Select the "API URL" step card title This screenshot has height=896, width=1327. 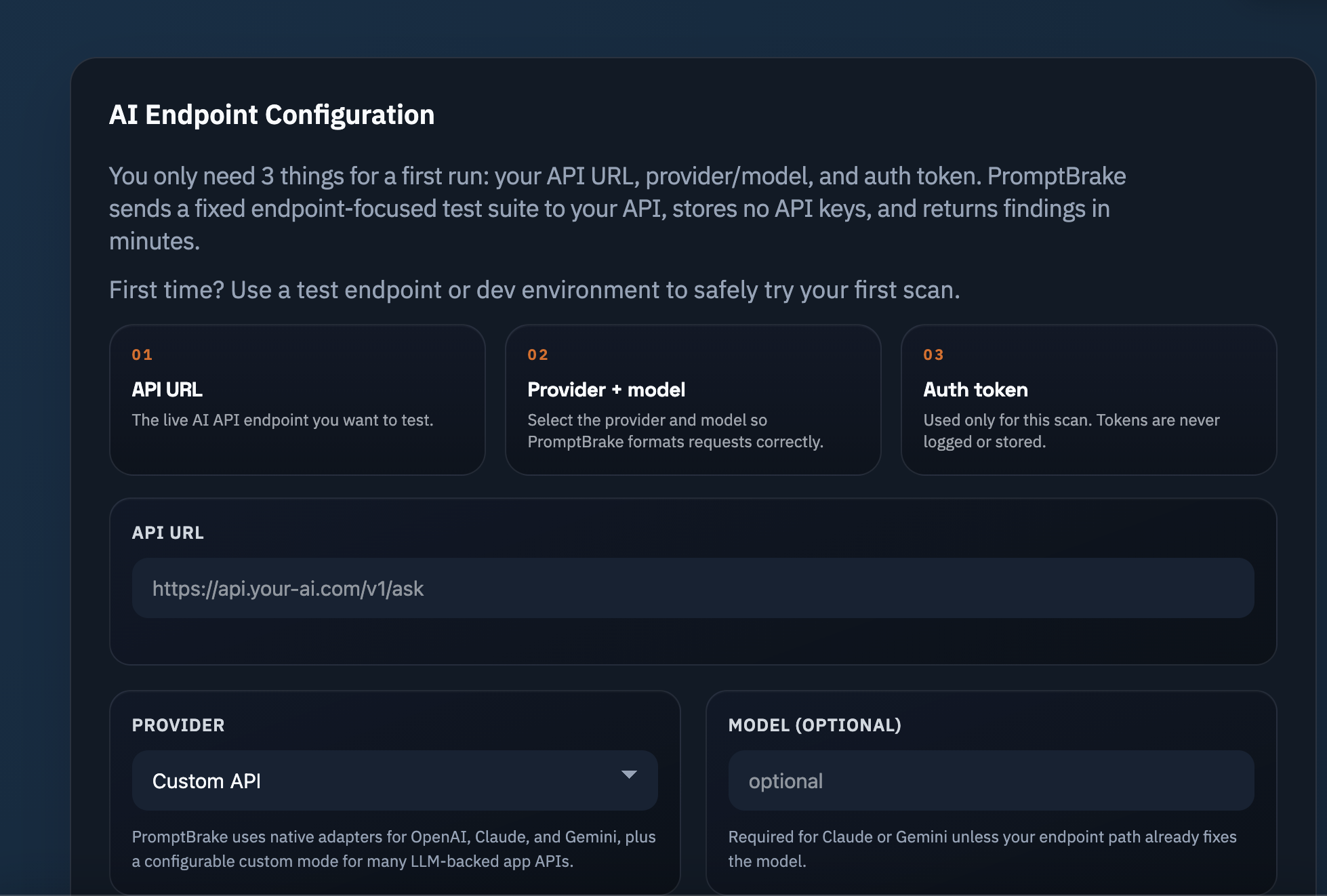point(167,390)
